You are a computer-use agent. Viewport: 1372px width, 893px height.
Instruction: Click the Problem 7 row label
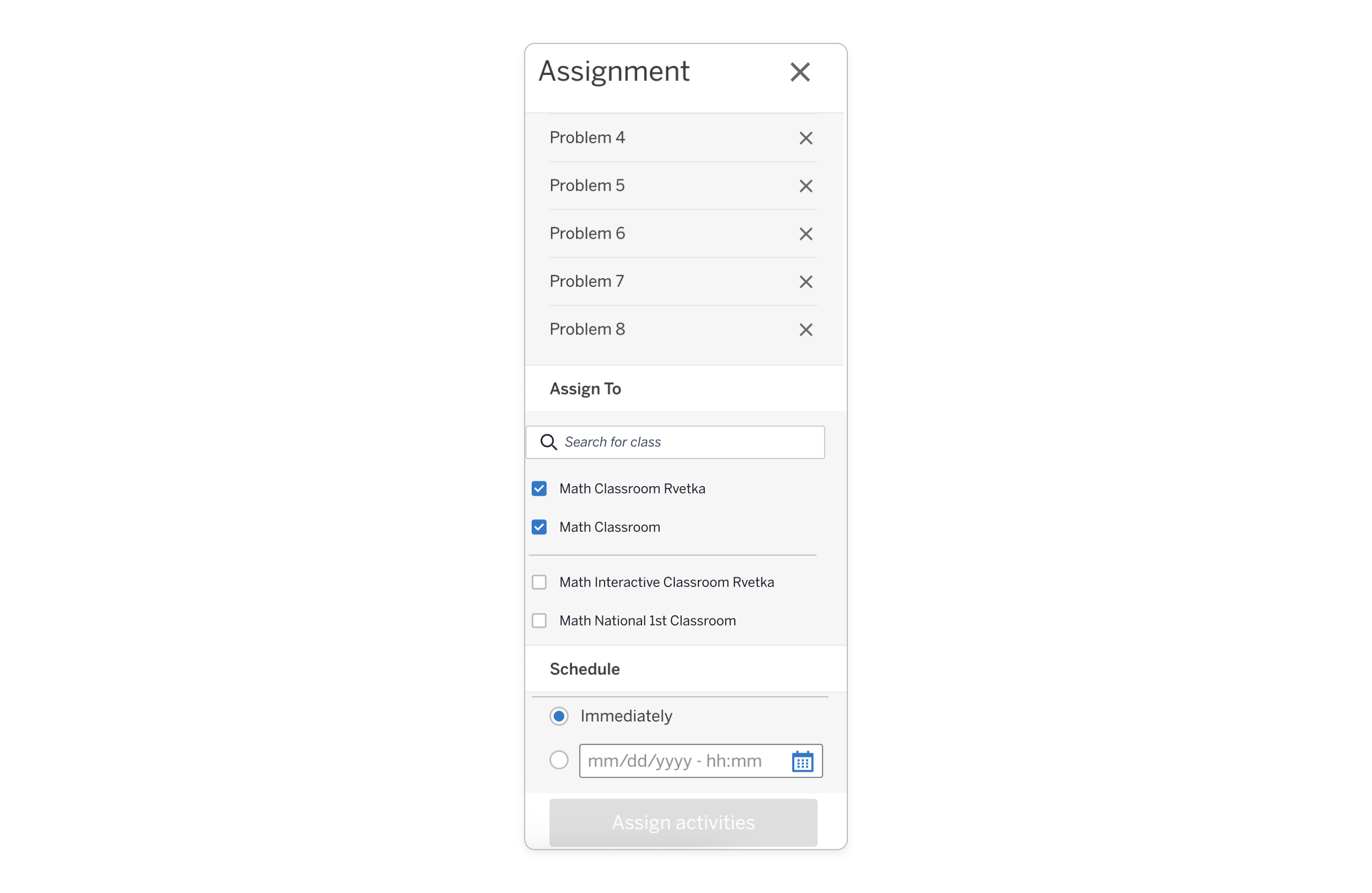point(587,281)
